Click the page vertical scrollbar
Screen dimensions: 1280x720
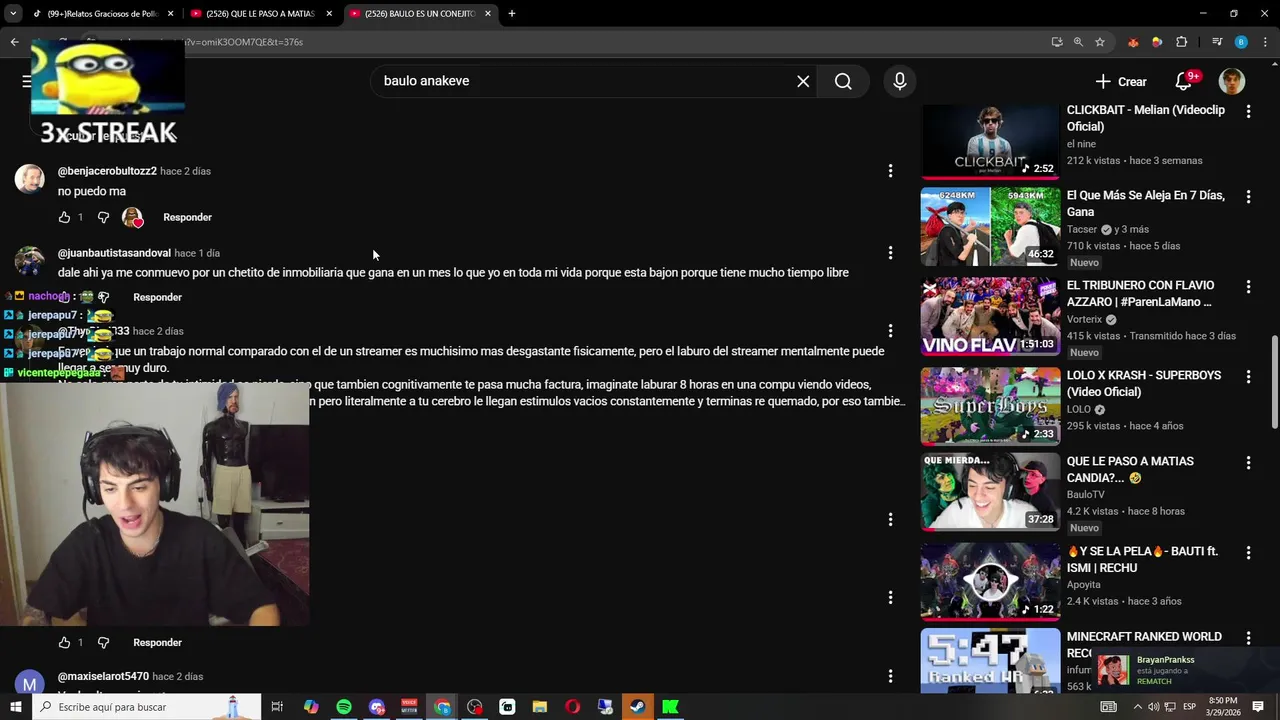pos(1274,380)
